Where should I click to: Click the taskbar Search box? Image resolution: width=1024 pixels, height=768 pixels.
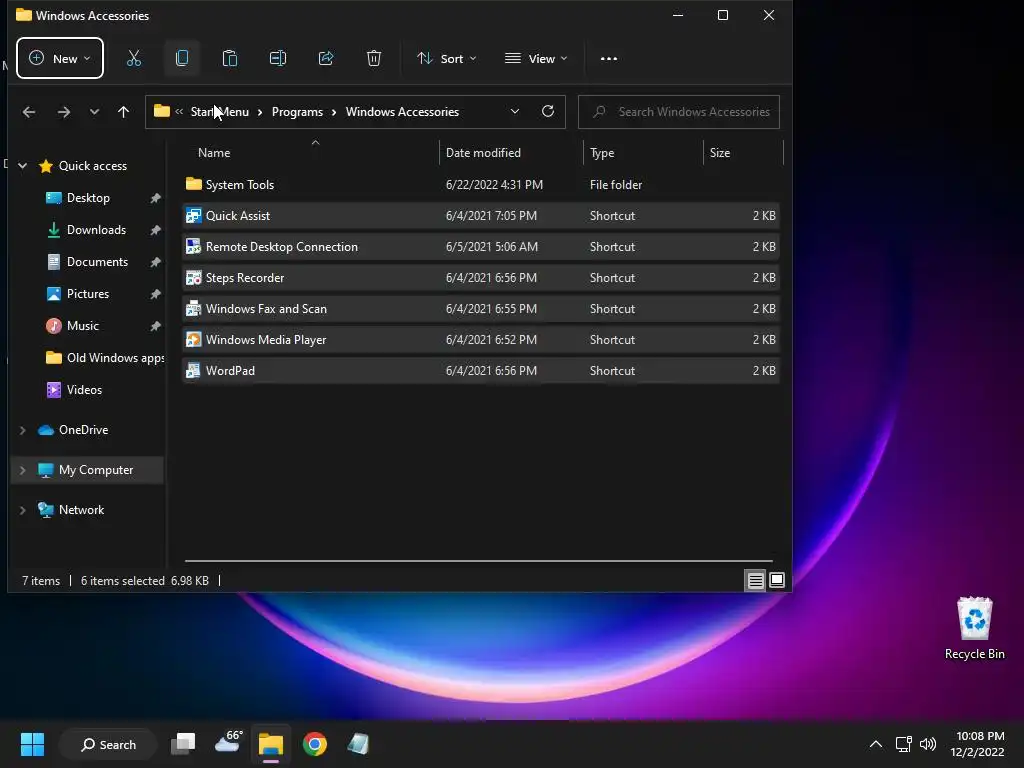click(x=108, y=744)
